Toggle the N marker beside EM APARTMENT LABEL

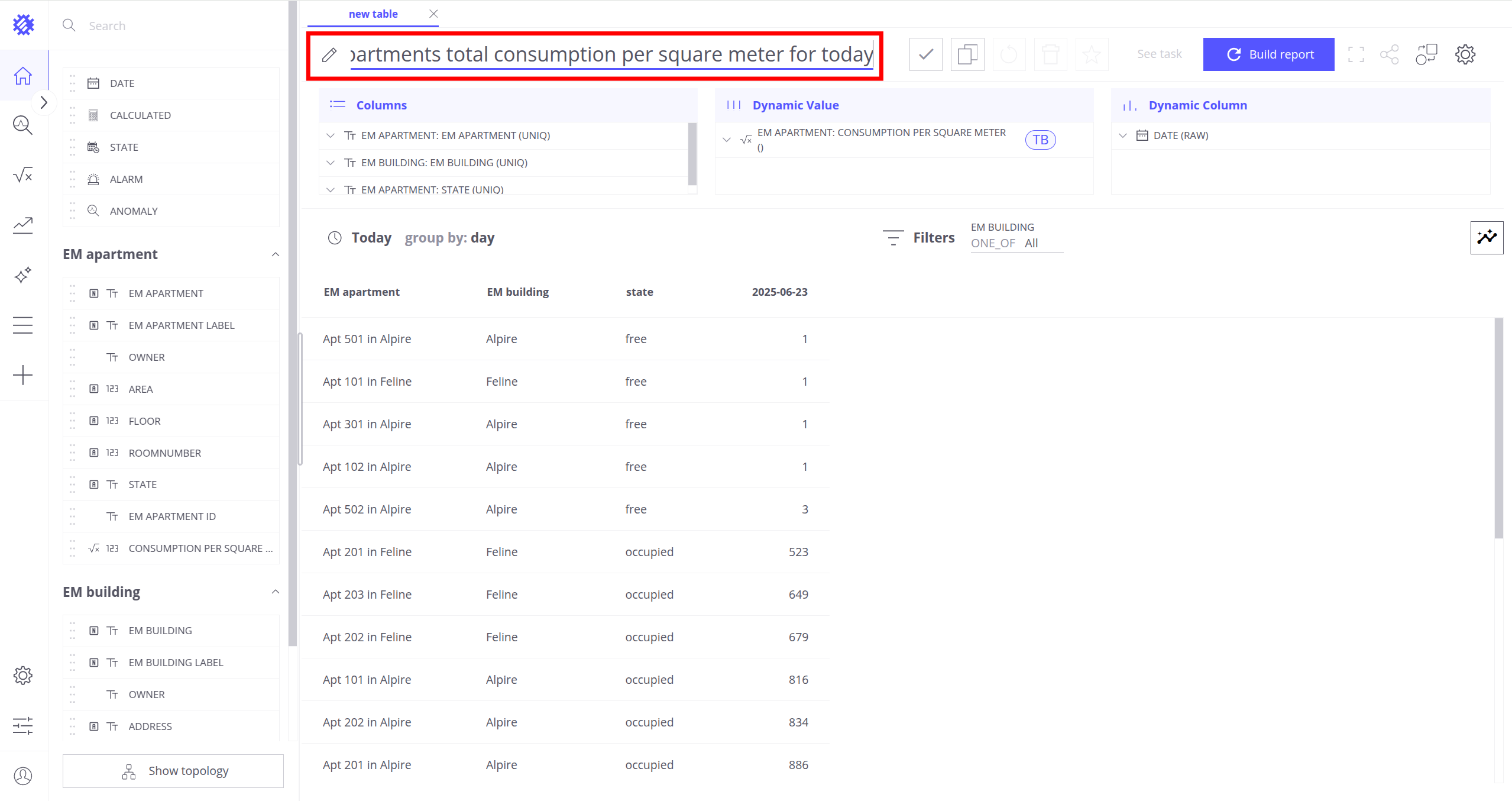tap(93, 325)
